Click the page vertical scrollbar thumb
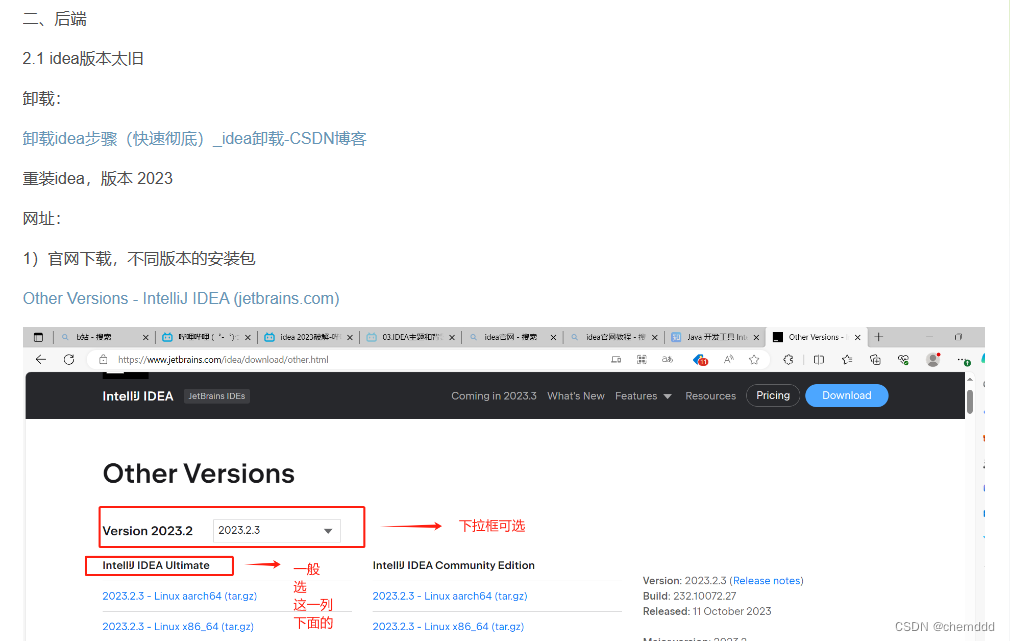1010x641 pixels. pos(969,401)
